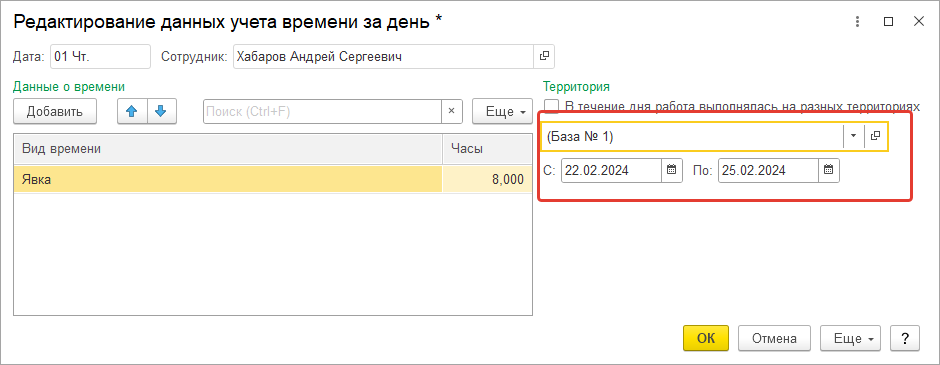The image size is (940, 365).
Task: Click the Поиск (Ctrl+F) search field
Action: pyautogui.click(x=323, y=111)
